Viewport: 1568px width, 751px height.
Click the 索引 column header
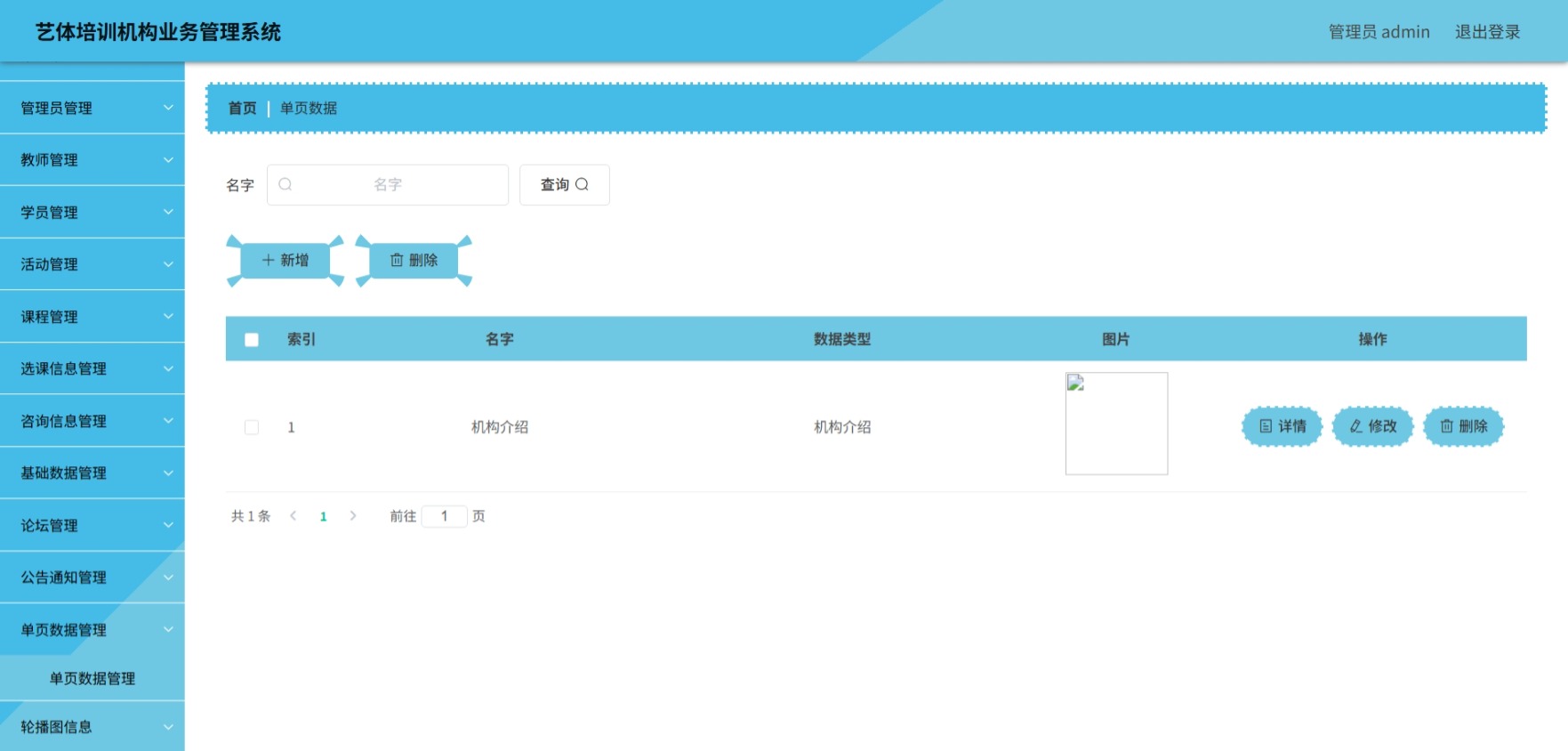[x=302, y=339]
